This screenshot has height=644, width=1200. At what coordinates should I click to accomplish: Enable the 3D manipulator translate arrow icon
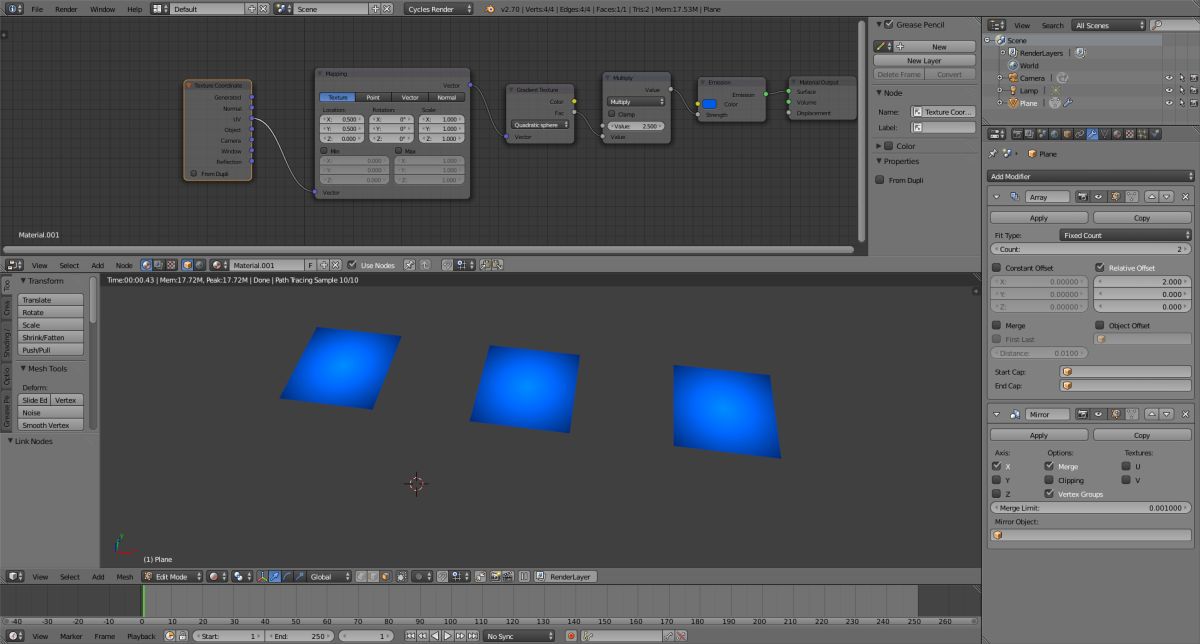coord(275,577)
